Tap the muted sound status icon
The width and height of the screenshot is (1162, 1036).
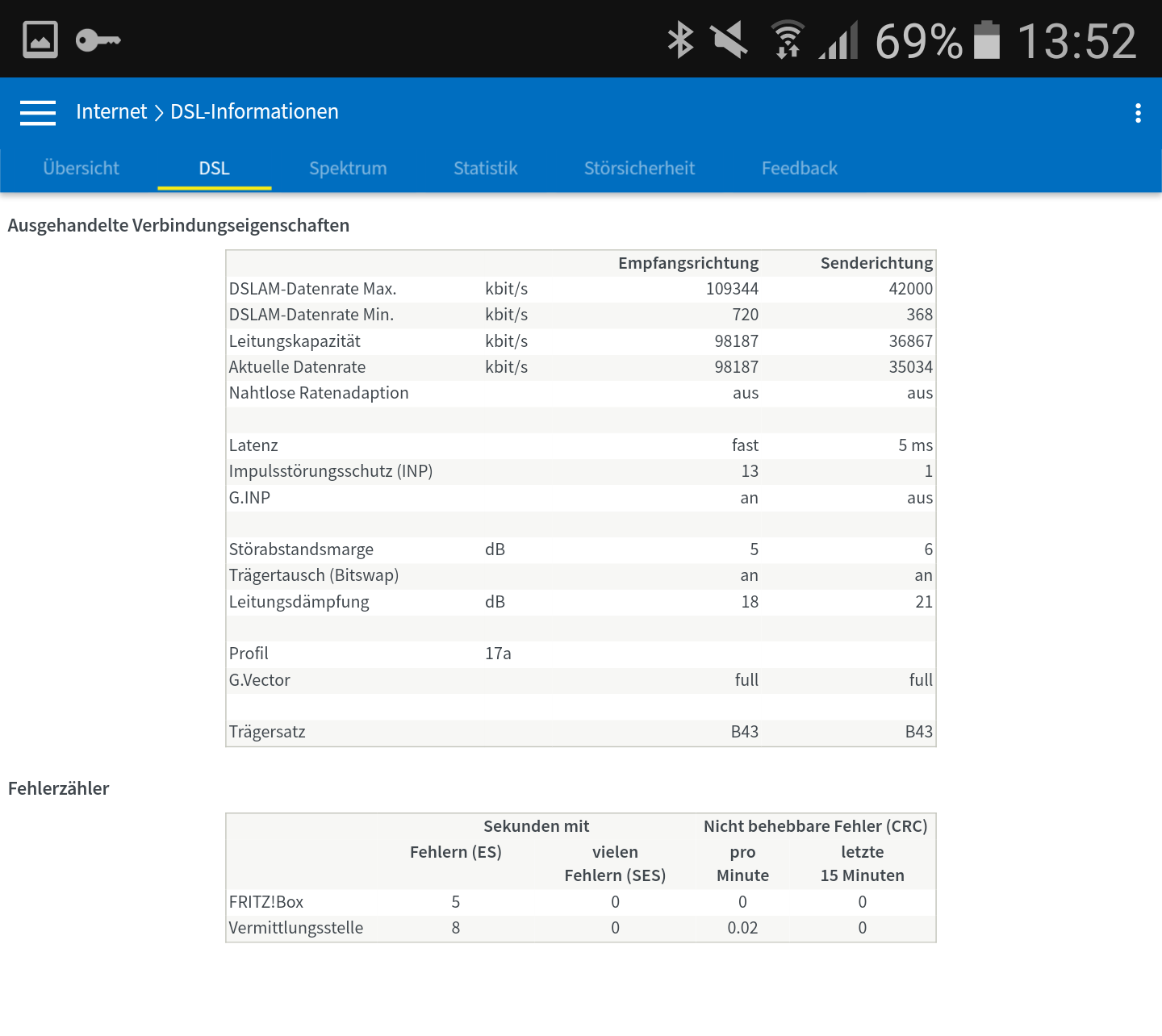tap(729, 40)
